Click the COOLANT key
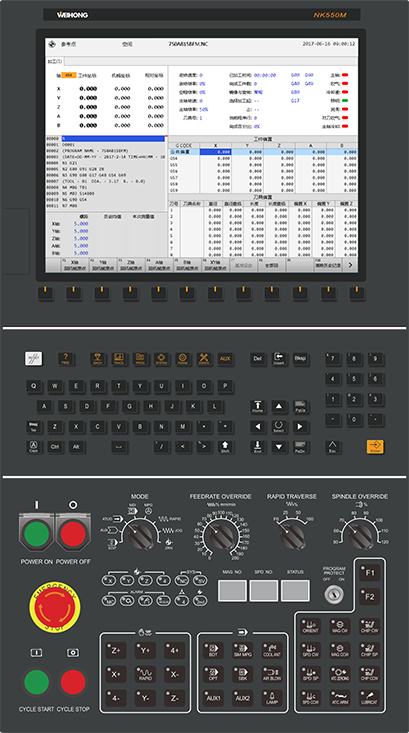The width and height of the screenshot is (409, 733). pos(272,651)
